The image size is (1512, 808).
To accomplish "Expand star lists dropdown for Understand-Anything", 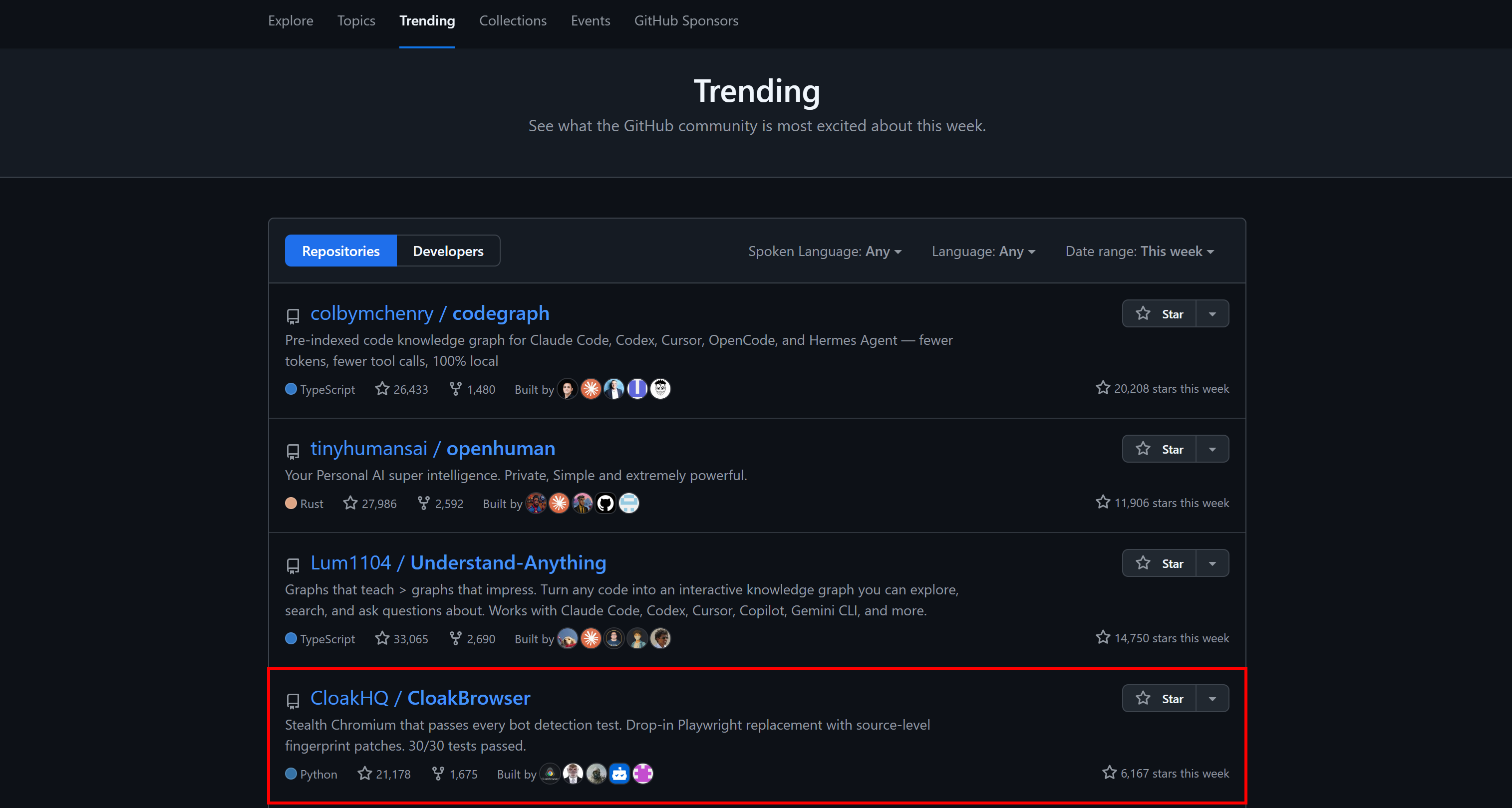I will [x=1212, y=563].
